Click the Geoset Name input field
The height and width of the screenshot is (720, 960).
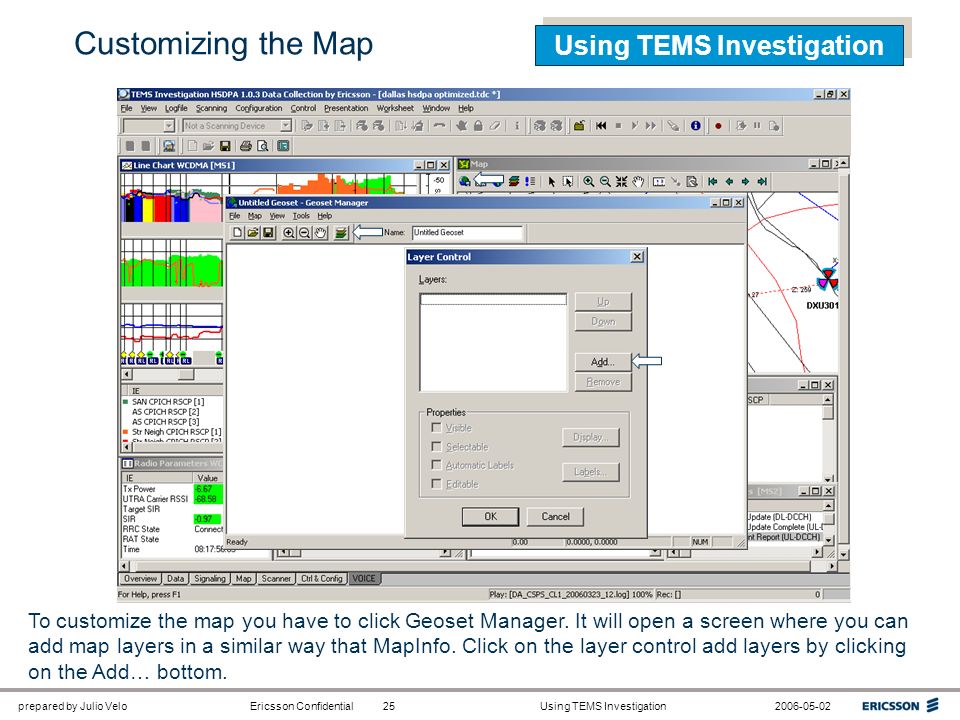[x=467, y=233]
